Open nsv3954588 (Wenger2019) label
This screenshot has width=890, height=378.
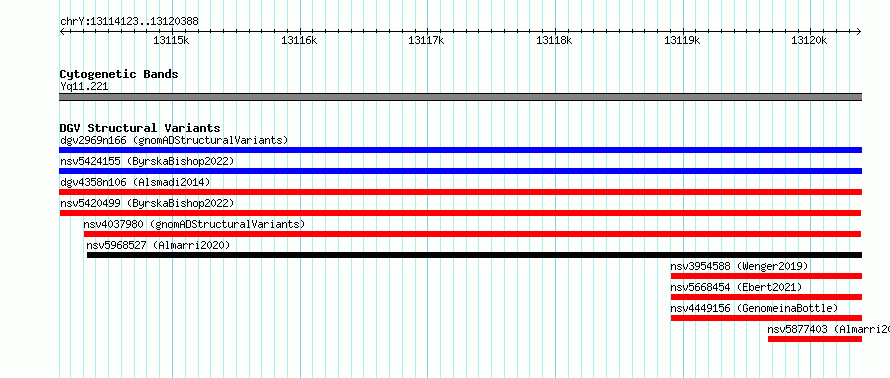739,266
